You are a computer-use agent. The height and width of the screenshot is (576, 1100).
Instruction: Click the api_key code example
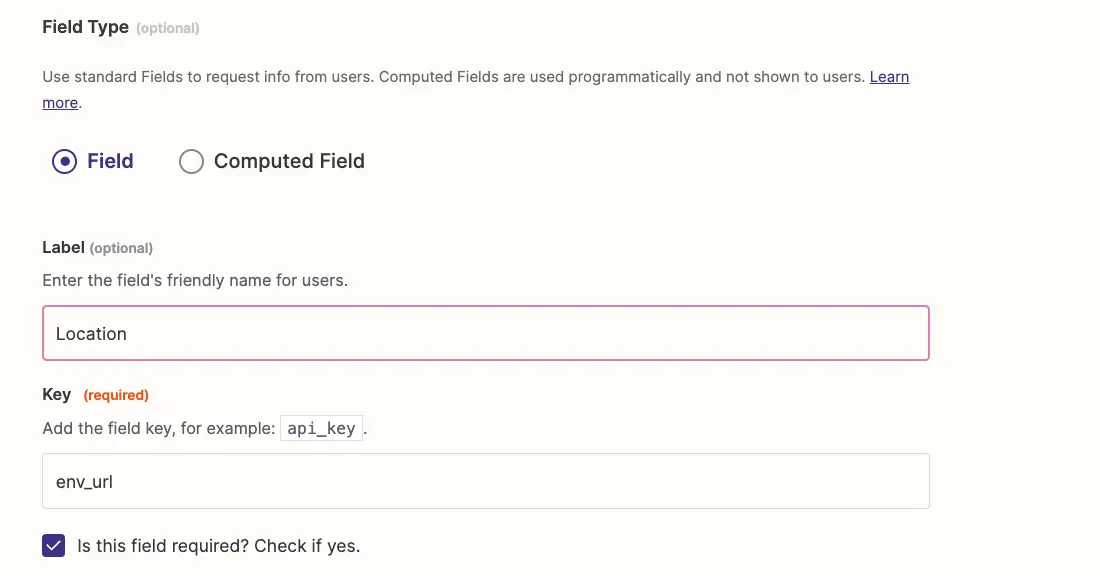coord(321,428)
